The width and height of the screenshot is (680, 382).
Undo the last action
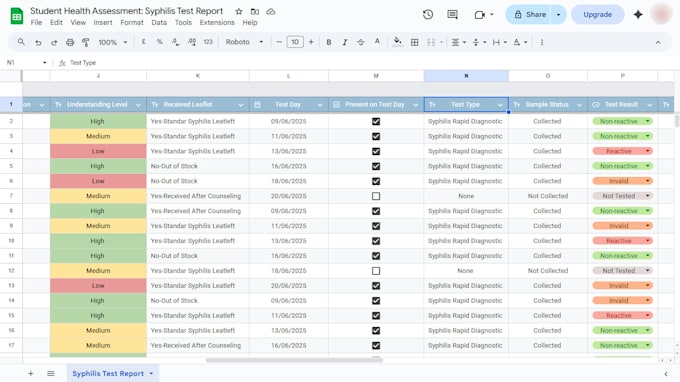coord(38,42)
